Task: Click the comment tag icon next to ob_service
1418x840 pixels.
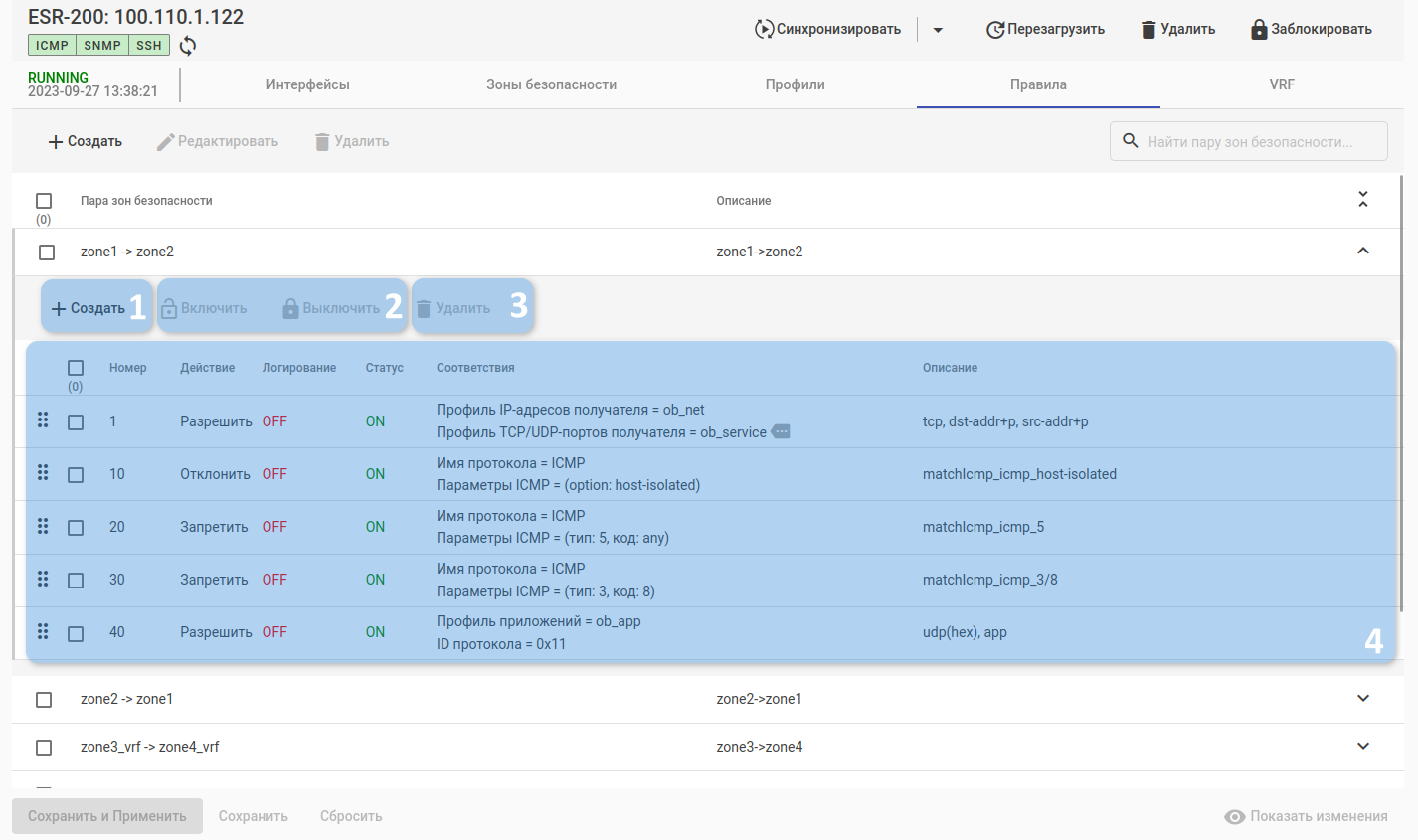Action: coord(782,431)
